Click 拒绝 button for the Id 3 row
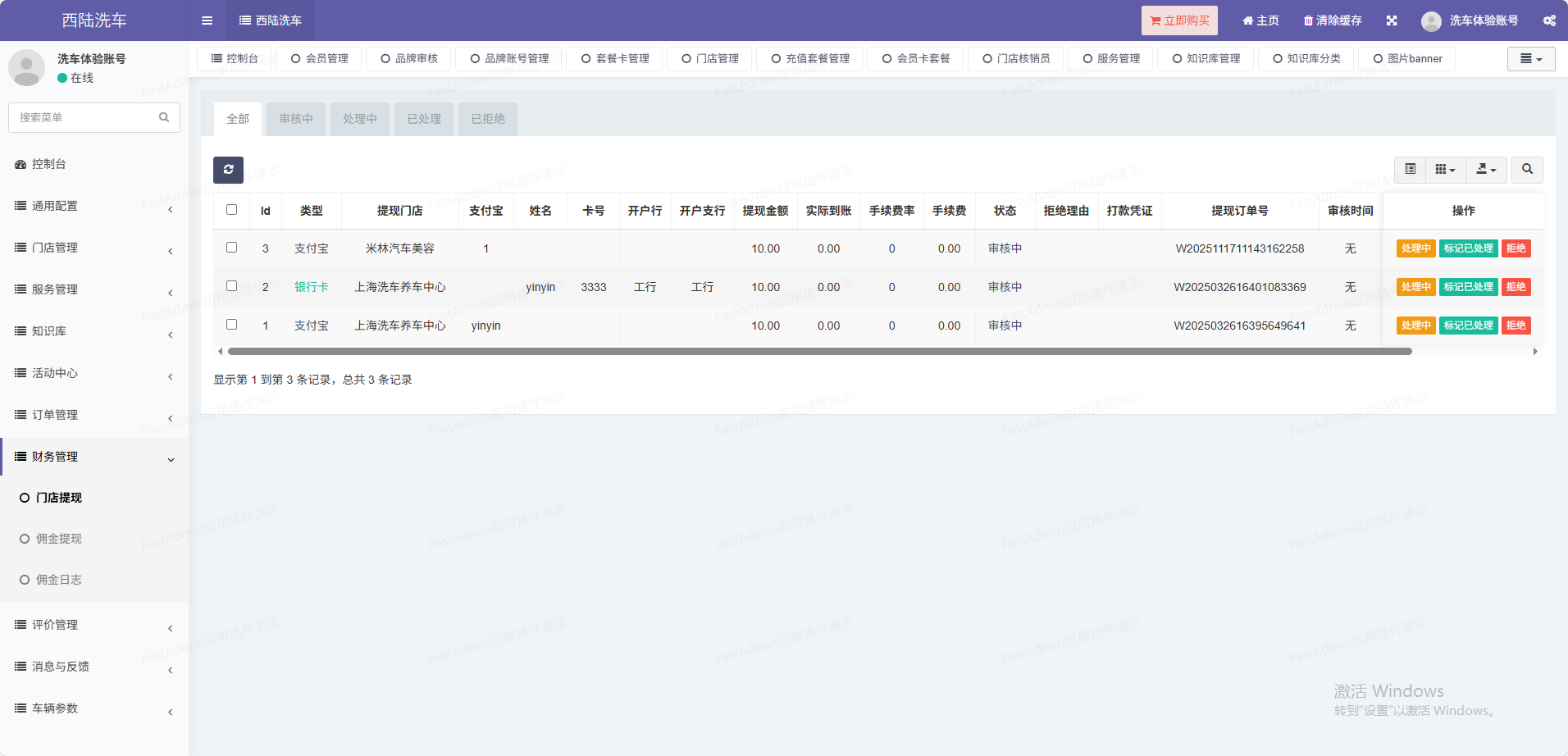1568x756 pixels. pos(1516,248)
